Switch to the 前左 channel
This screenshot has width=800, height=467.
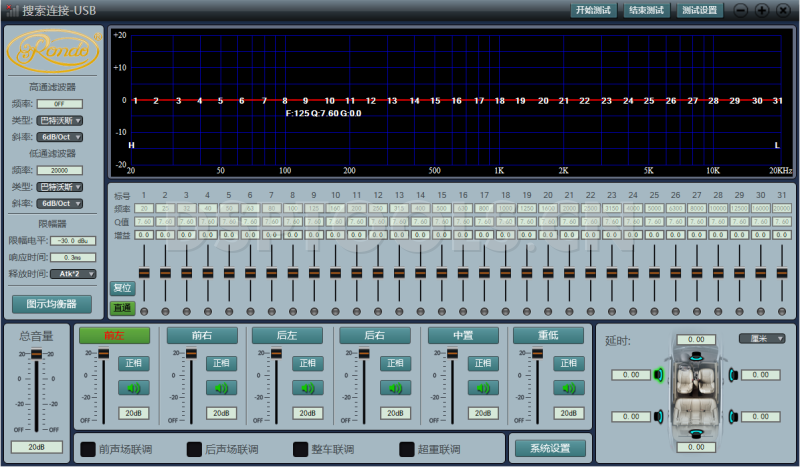pos(113,336)
